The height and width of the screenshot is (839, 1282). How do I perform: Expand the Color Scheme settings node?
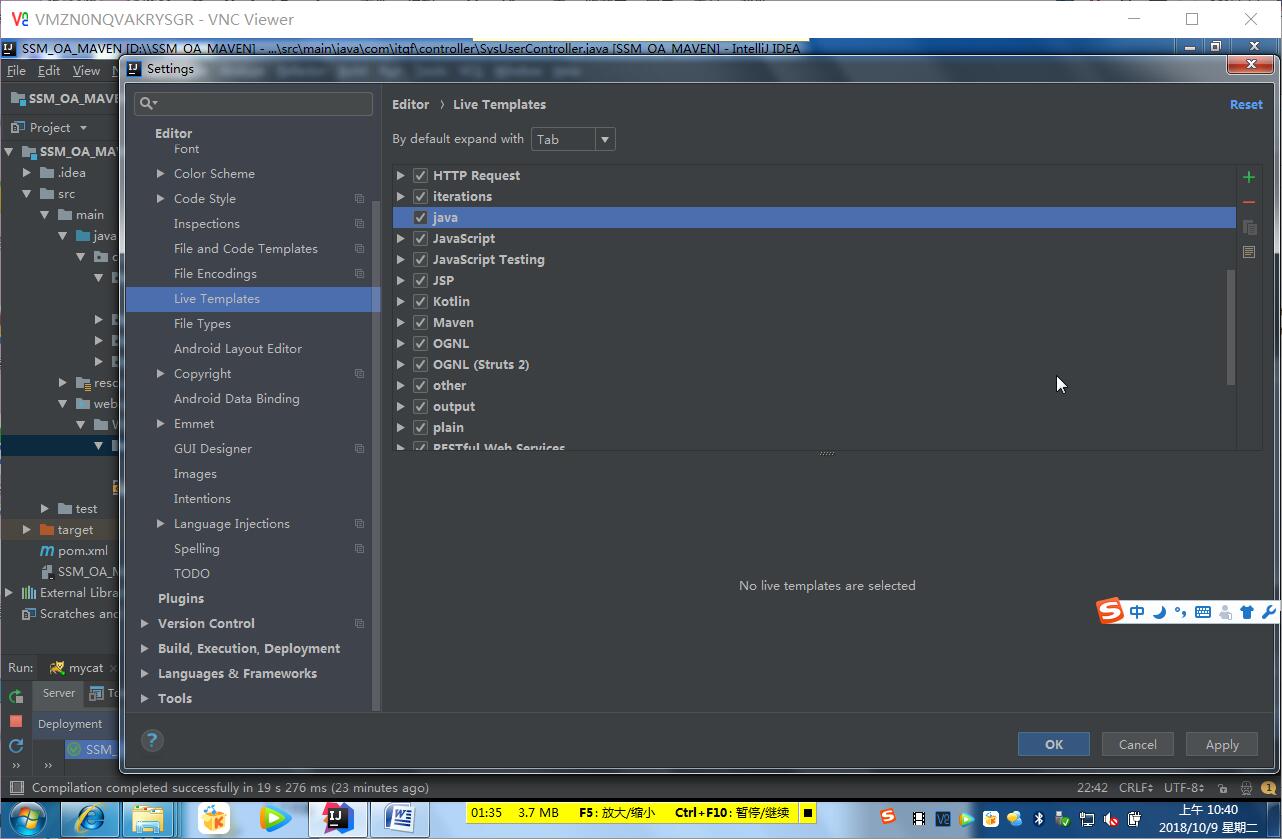pos(161,174)
